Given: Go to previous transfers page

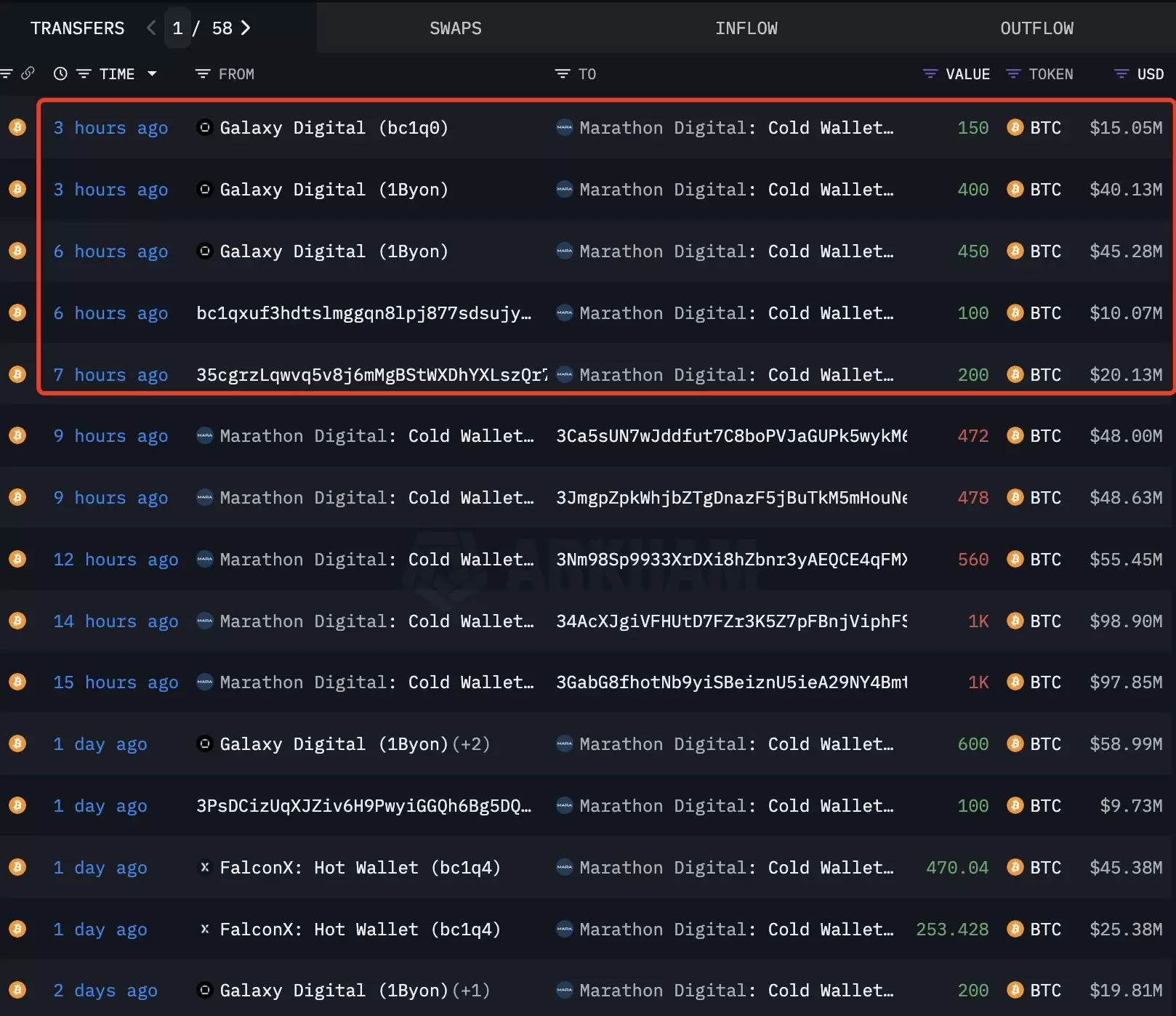Looking at the screenshot, I should click(x=151, y=28).
